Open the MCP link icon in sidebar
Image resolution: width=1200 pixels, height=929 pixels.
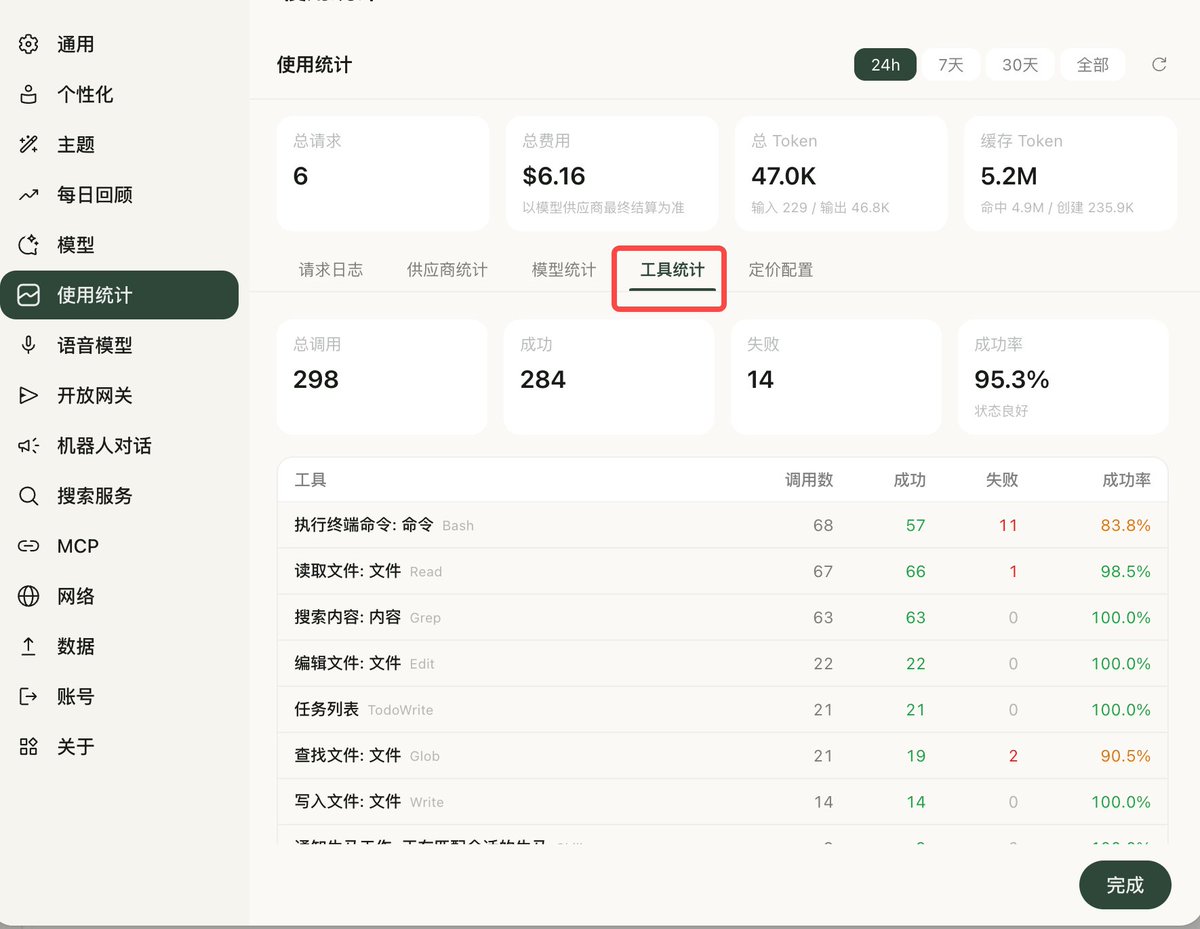[28, 545]
